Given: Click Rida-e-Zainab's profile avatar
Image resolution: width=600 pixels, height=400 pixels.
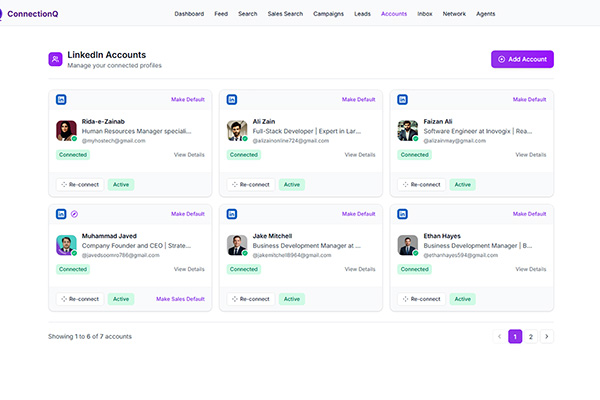Looking at the screenshot, I should coord(66,131).
